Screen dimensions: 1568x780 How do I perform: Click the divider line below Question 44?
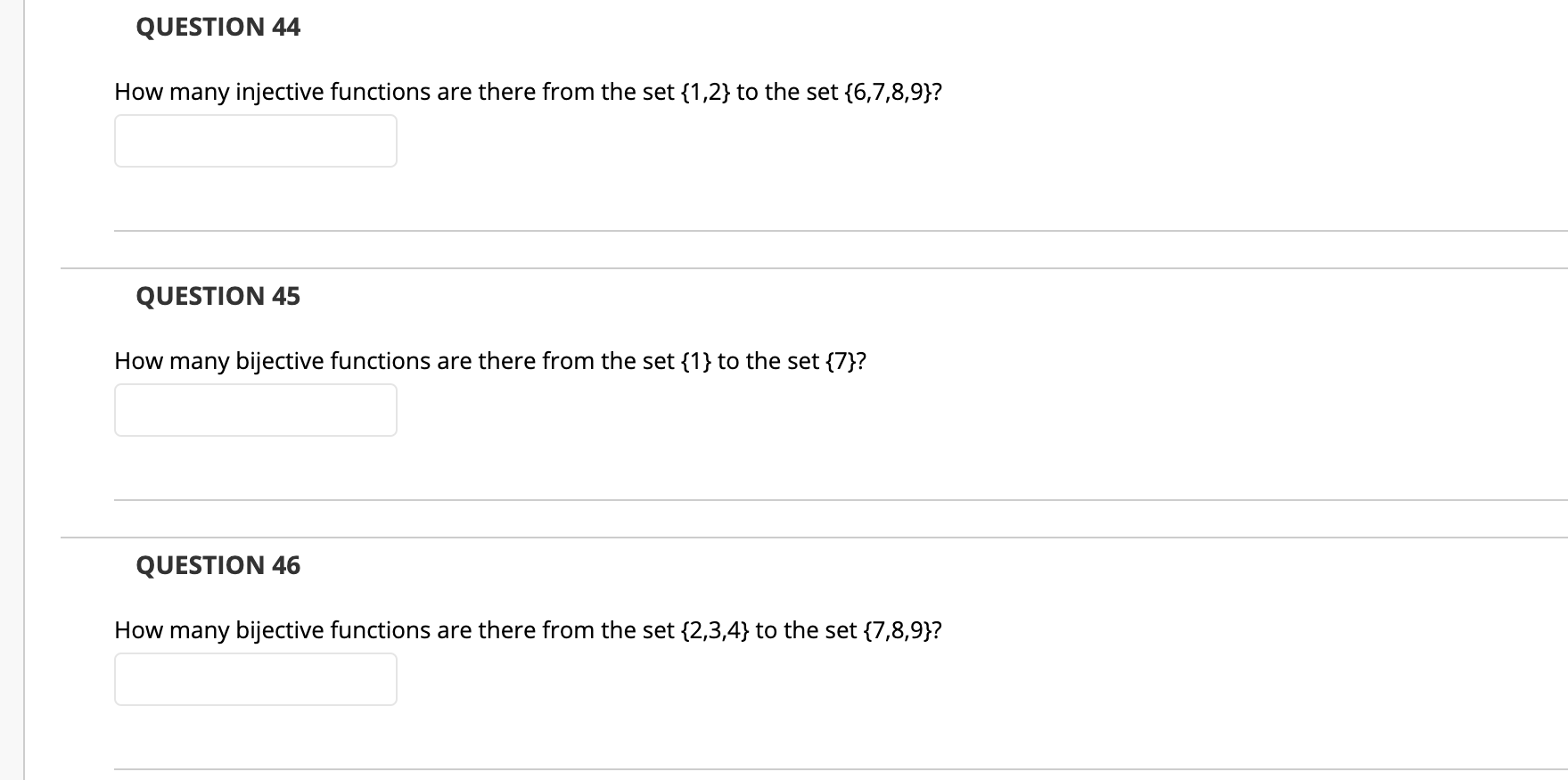[802, 231]
